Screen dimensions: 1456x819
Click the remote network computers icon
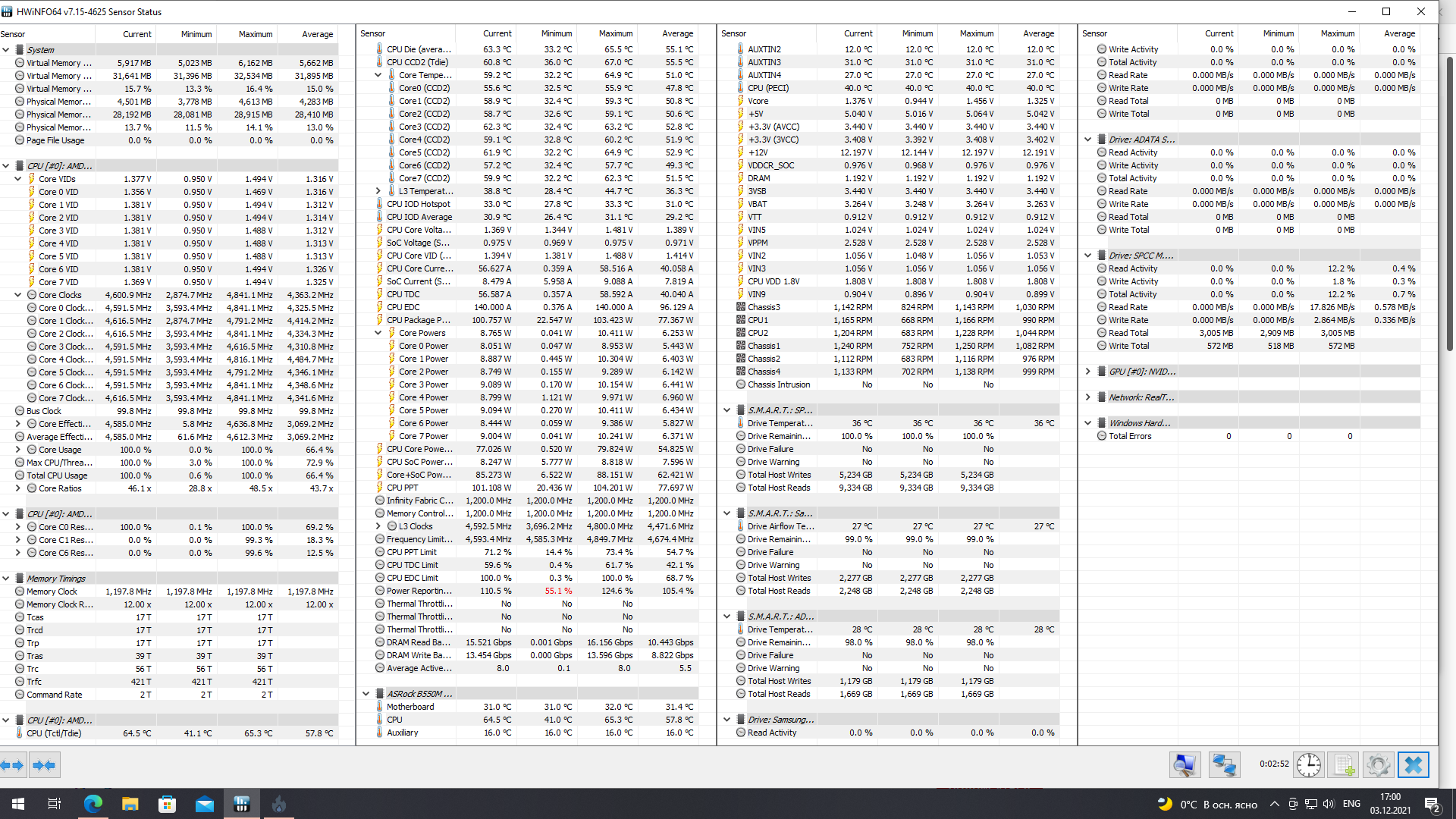point(1224,765)
